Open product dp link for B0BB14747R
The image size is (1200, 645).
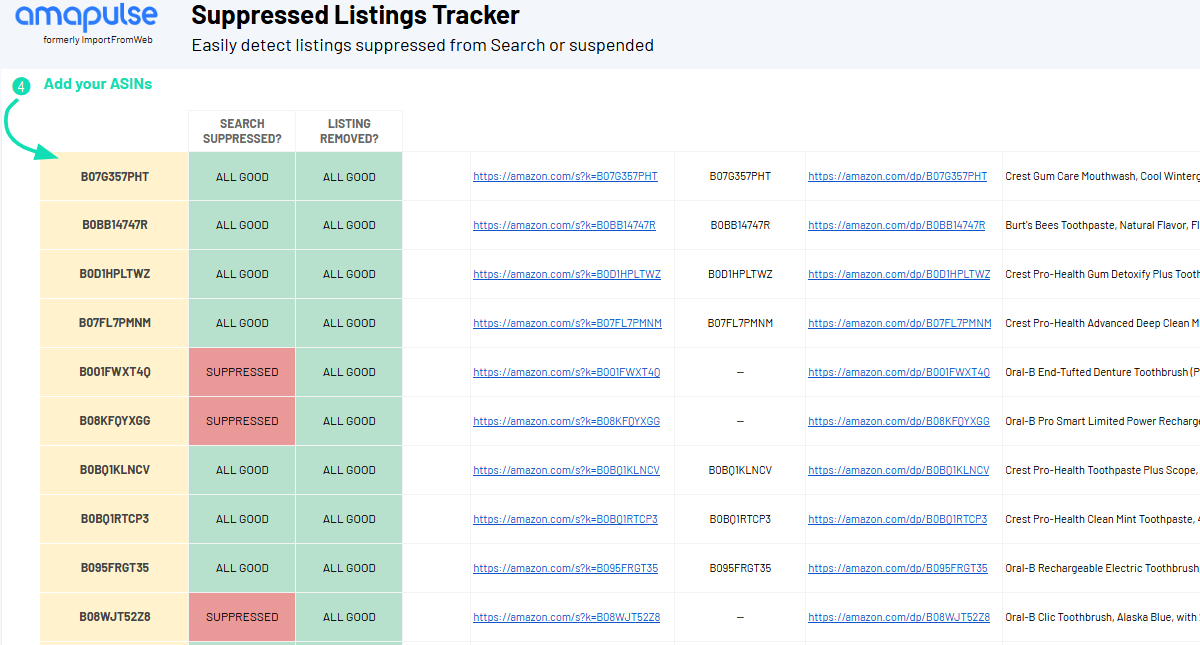[x=896, y=226]
